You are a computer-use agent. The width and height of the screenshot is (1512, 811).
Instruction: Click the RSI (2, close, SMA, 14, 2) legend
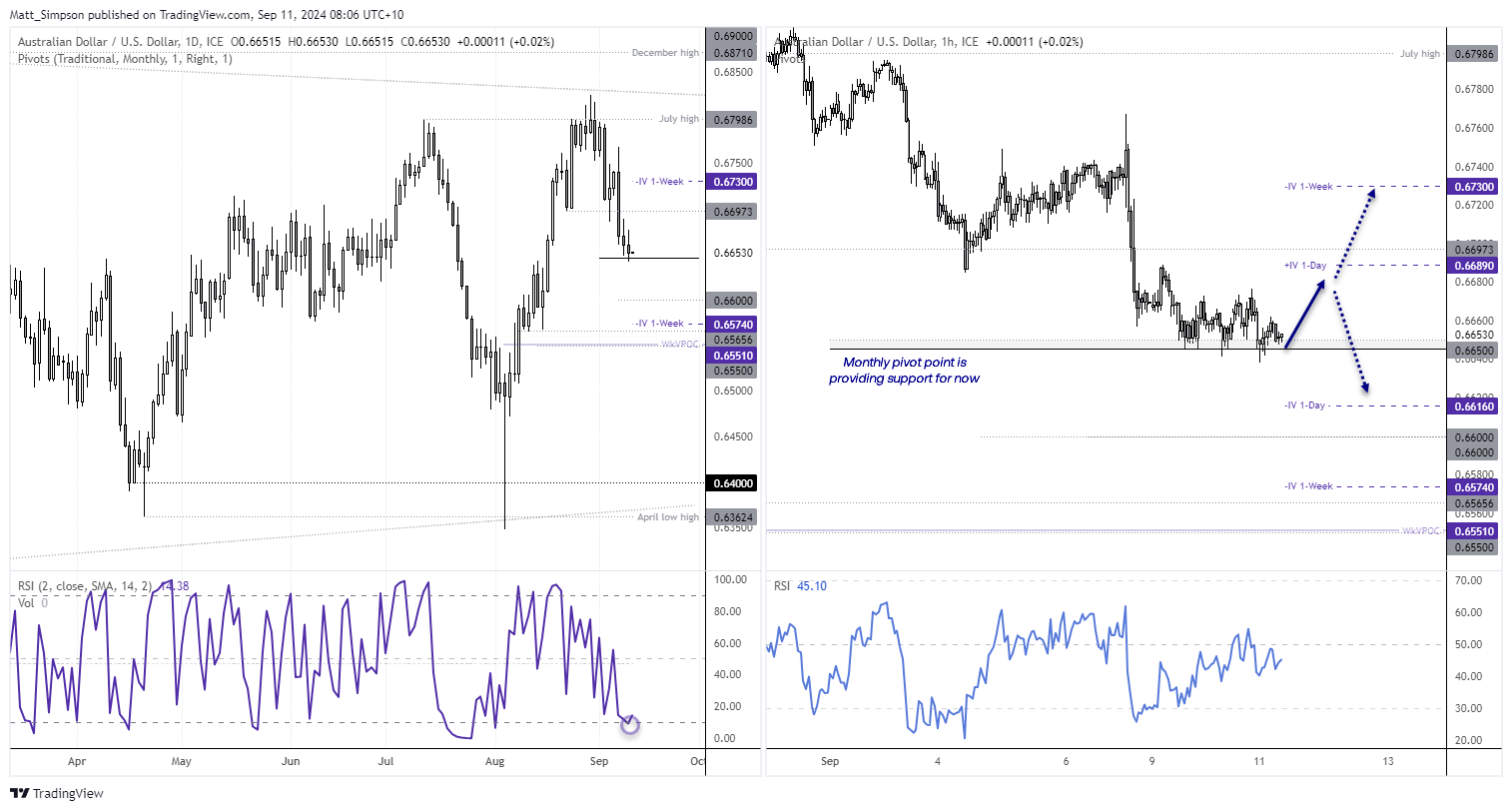point(85,586)
